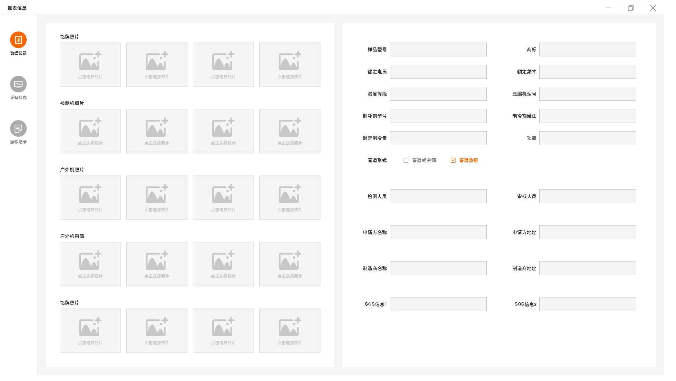The height and width of the screenshot is (381, 676).
Task: Add image in third section, first slot
Action: click(x=90, y=197)
